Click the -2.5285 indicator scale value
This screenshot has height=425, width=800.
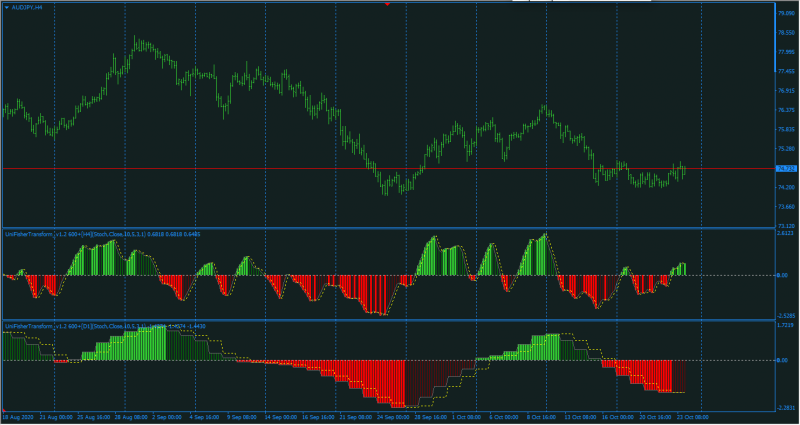click(x=785, y=315)
